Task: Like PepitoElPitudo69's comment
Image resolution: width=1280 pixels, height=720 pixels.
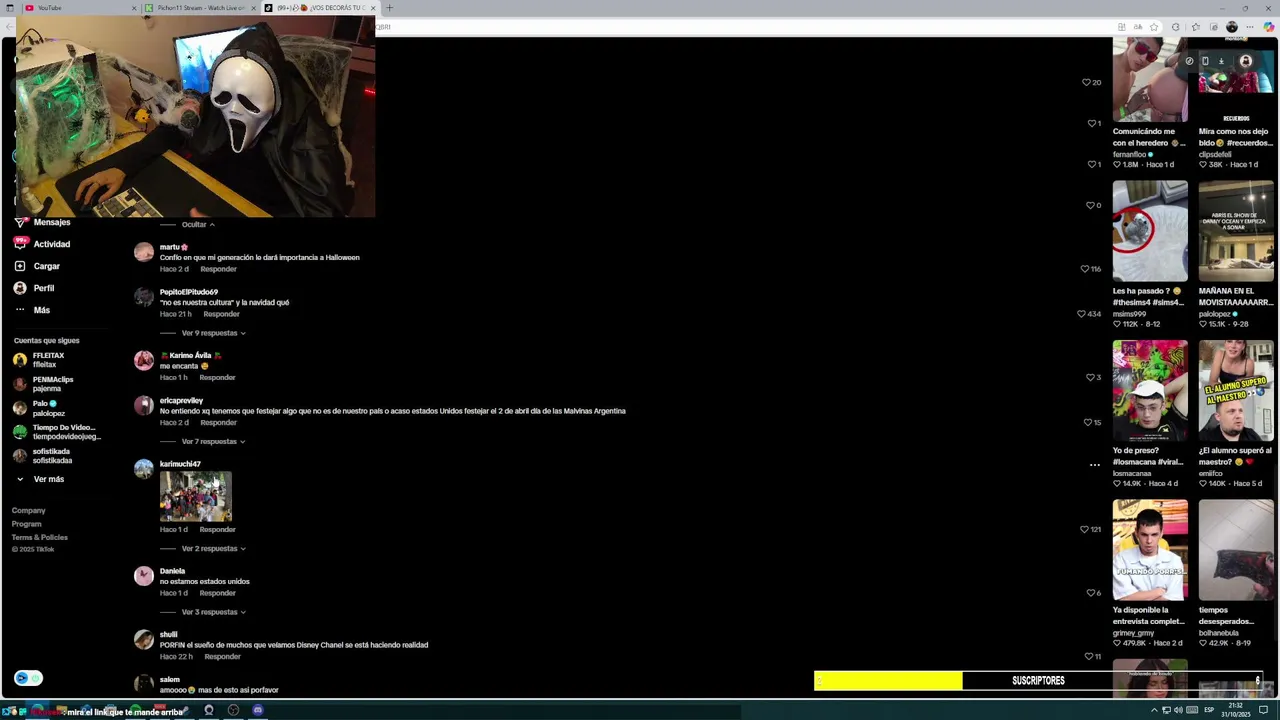Action: point(1081,314)
